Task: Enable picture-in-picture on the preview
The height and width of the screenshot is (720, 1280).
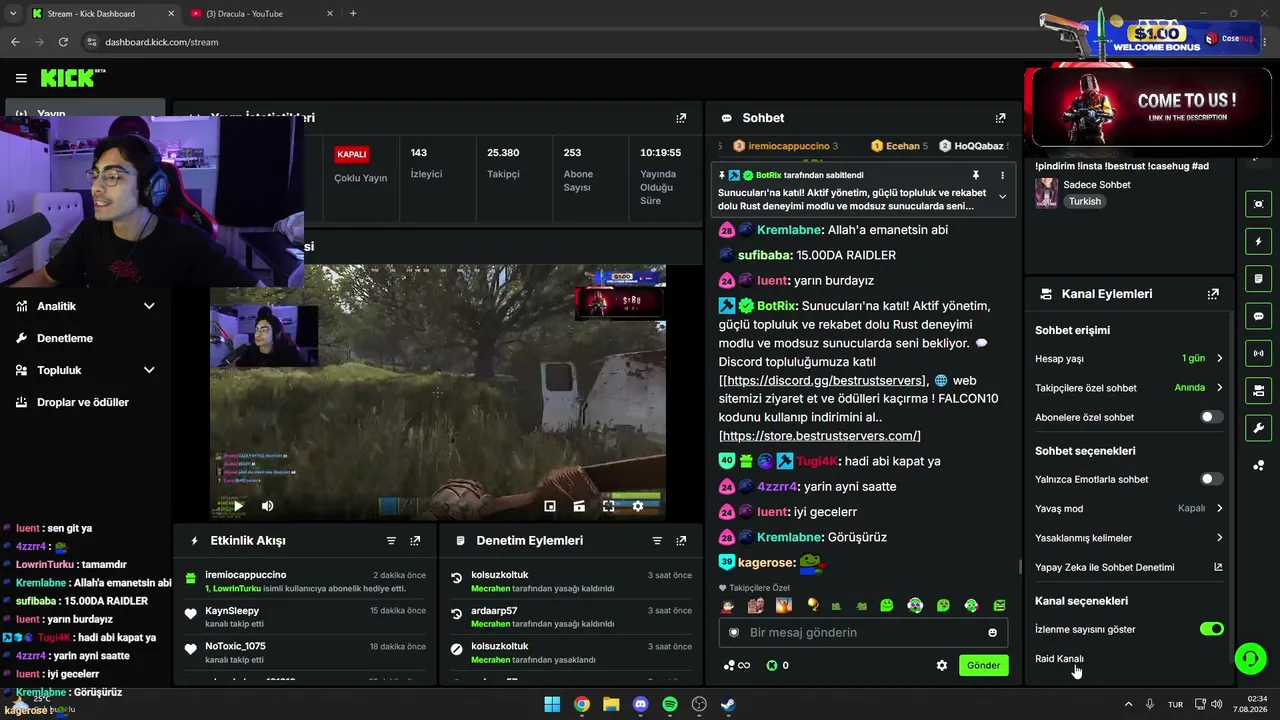Action: [549, 506]
